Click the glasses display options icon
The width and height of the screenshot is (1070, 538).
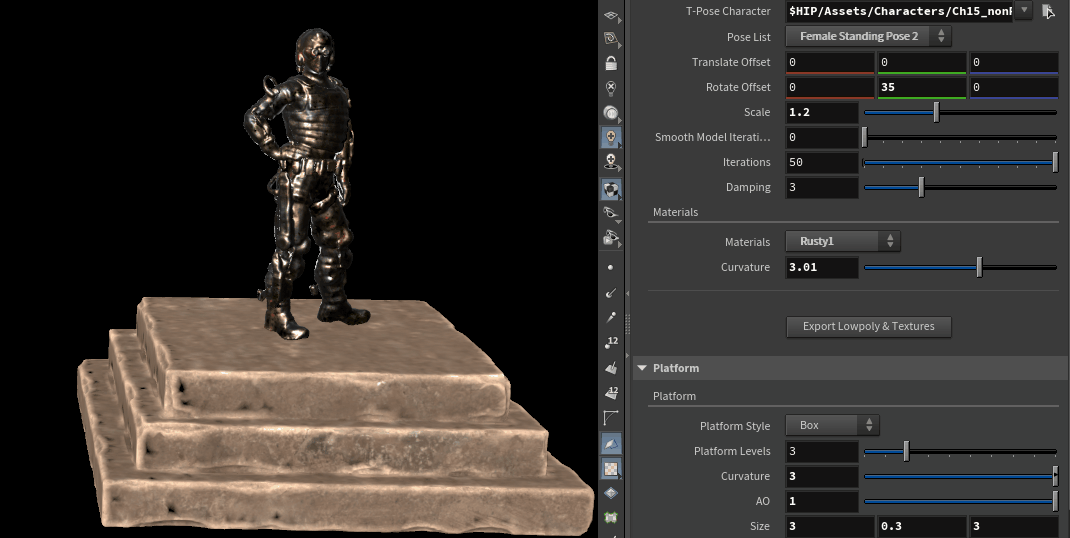[611, 213]
